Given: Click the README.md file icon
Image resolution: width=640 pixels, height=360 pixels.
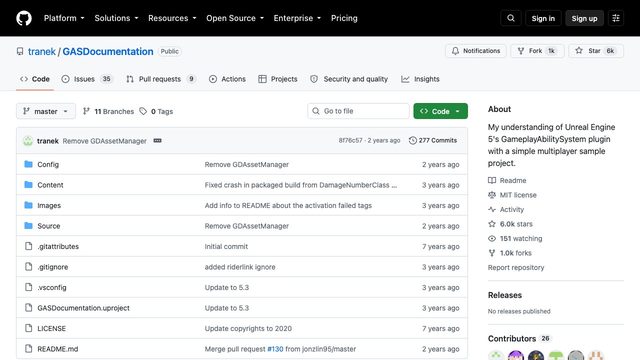Looking at the screenshot, I should [28, 349].
